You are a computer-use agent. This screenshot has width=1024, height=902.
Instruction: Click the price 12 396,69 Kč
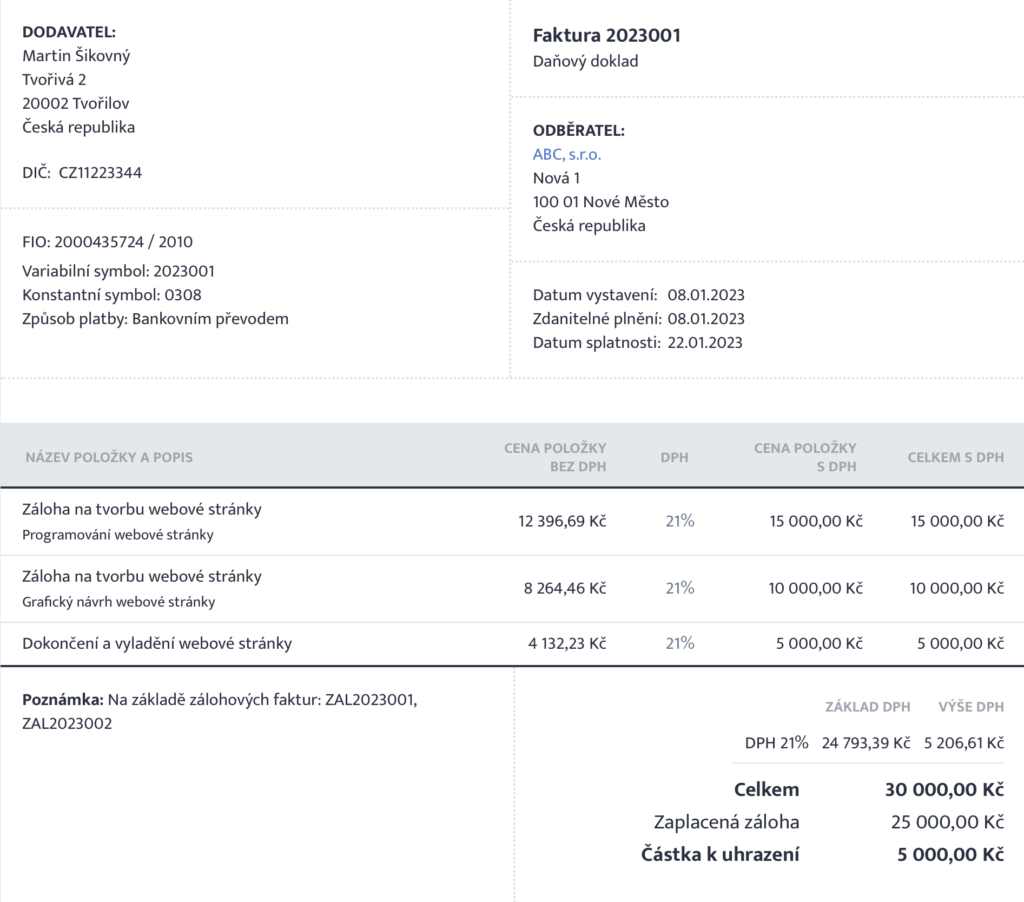tap(562, 521)
